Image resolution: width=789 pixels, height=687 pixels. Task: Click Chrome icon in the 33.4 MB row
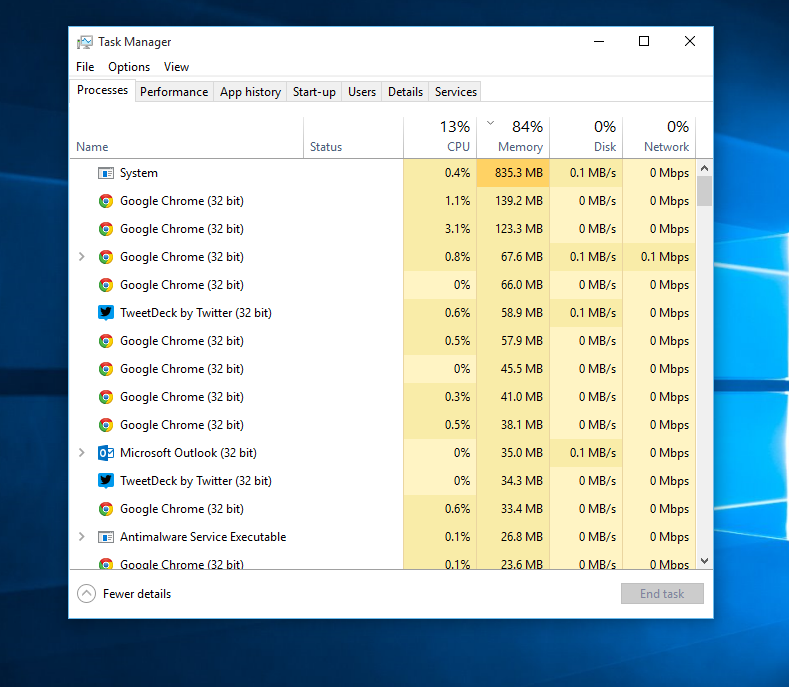(106, 509)
